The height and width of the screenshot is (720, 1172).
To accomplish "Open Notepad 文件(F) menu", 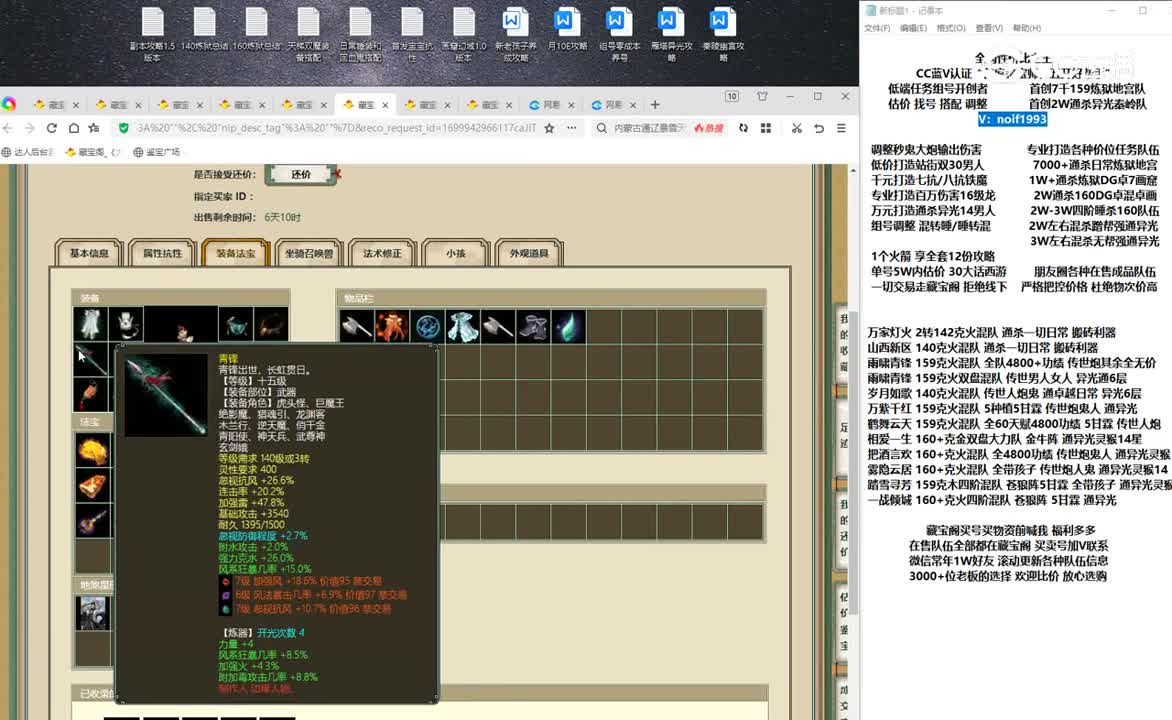I will click(877, 28).
